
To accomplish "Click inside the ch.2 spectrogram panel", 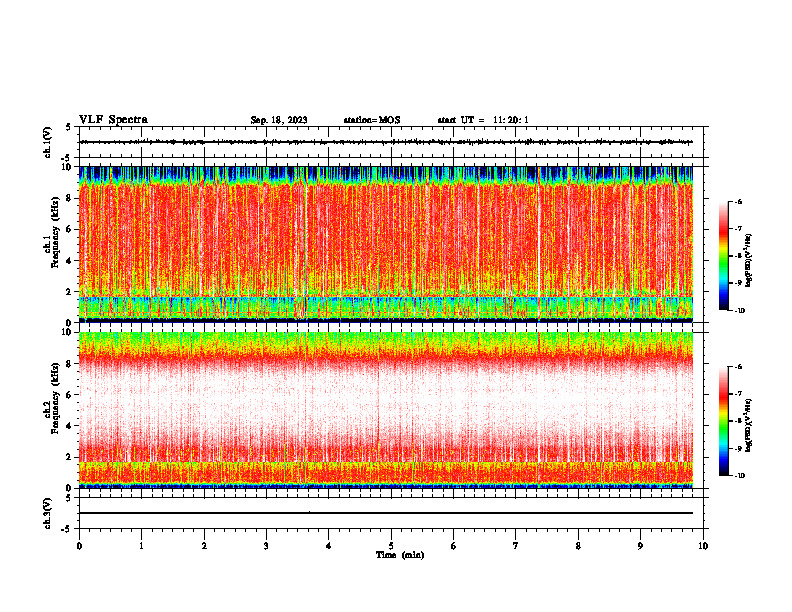I will [x=386, y=410].
